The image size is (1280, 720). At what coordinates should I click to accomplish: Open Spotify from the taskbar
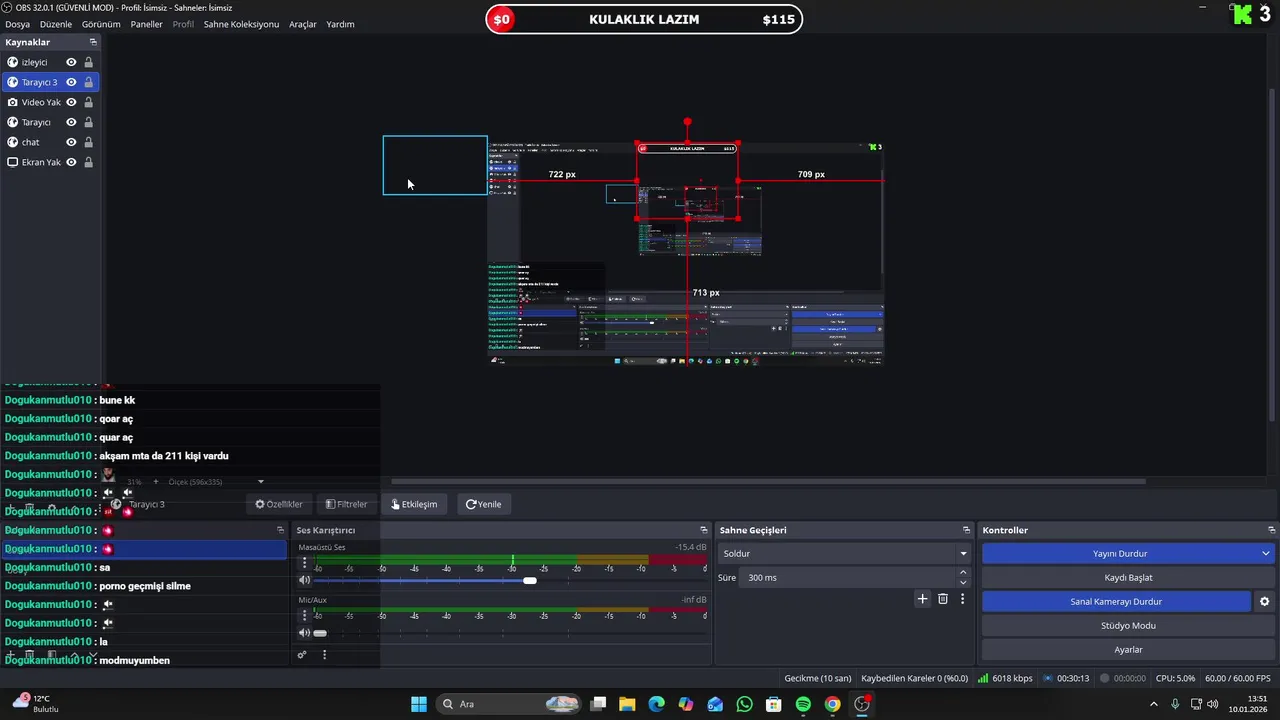803,704
